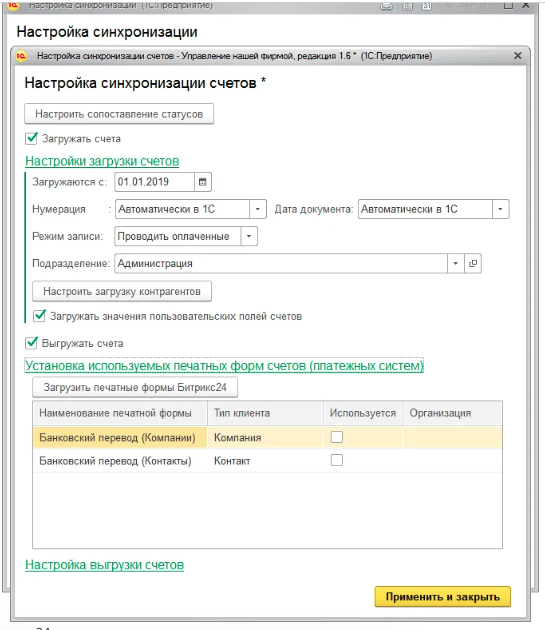Enable Используется for Банковский перевод (Компании)

tap(337, 437)
